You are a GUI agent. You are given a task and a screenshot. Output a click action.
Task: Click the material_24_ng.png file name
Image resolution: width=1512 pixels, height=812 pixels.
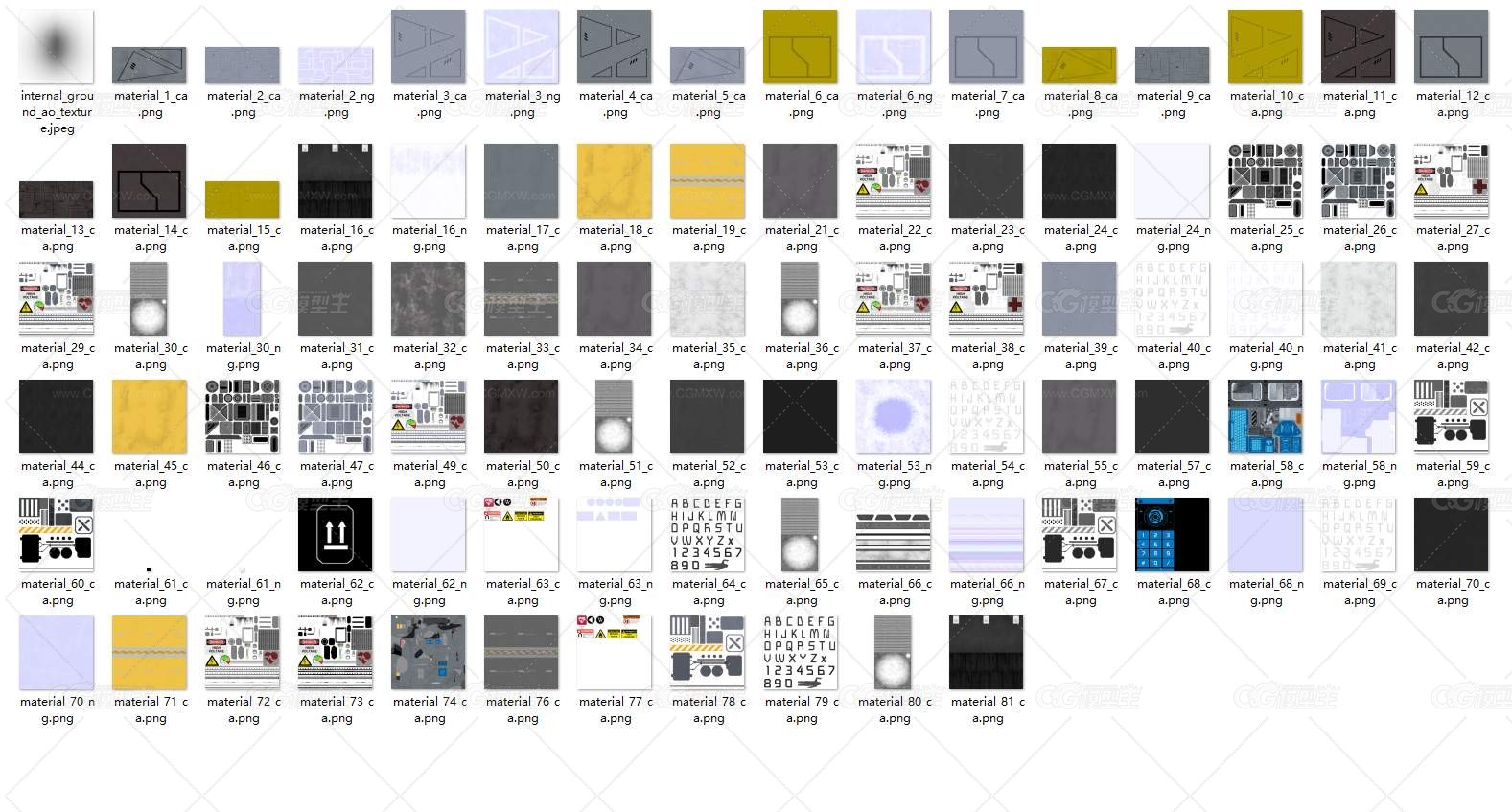point(1173,238)
